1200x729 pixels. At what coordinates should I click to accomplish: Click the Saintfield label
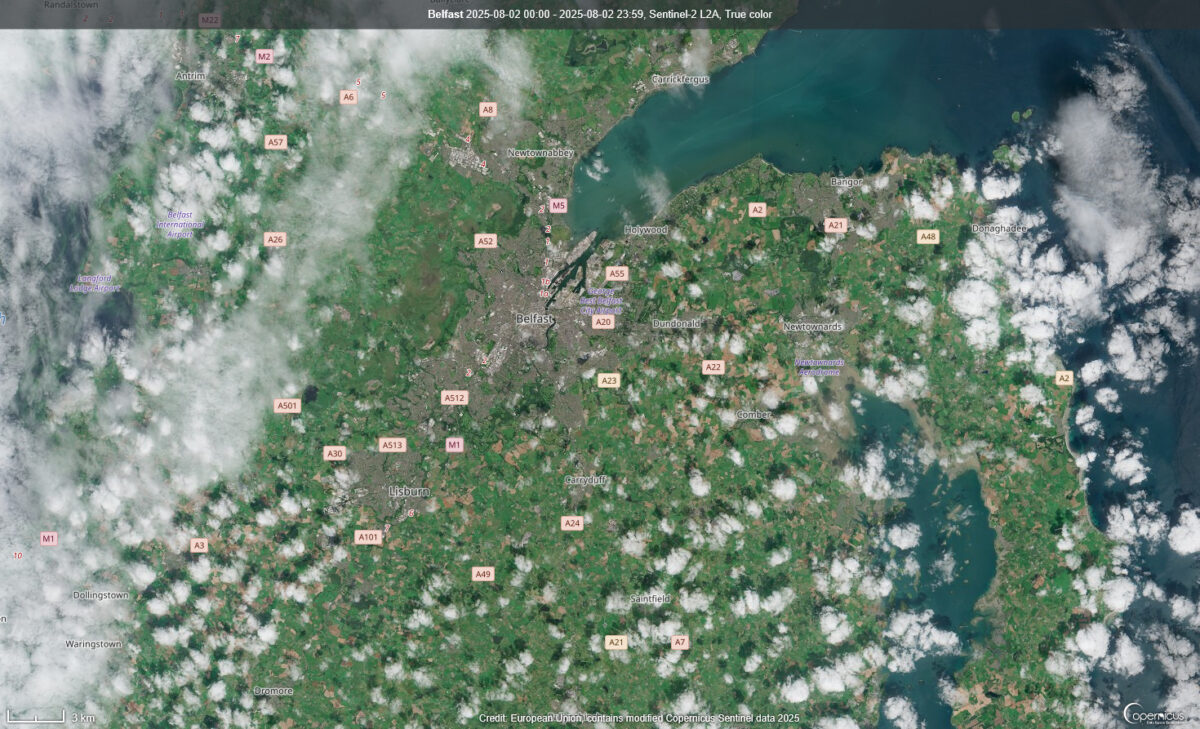click(x=650, y=598)
